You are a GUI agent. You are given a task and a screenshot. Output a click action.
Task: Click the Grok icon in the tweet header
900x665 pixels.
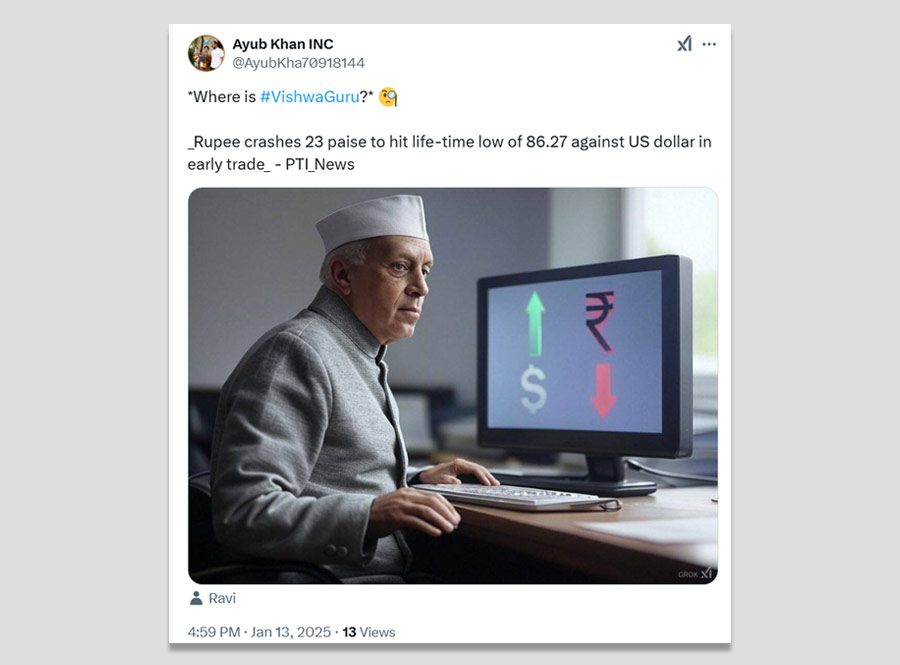pyautogui.click(x=684, y=44)
